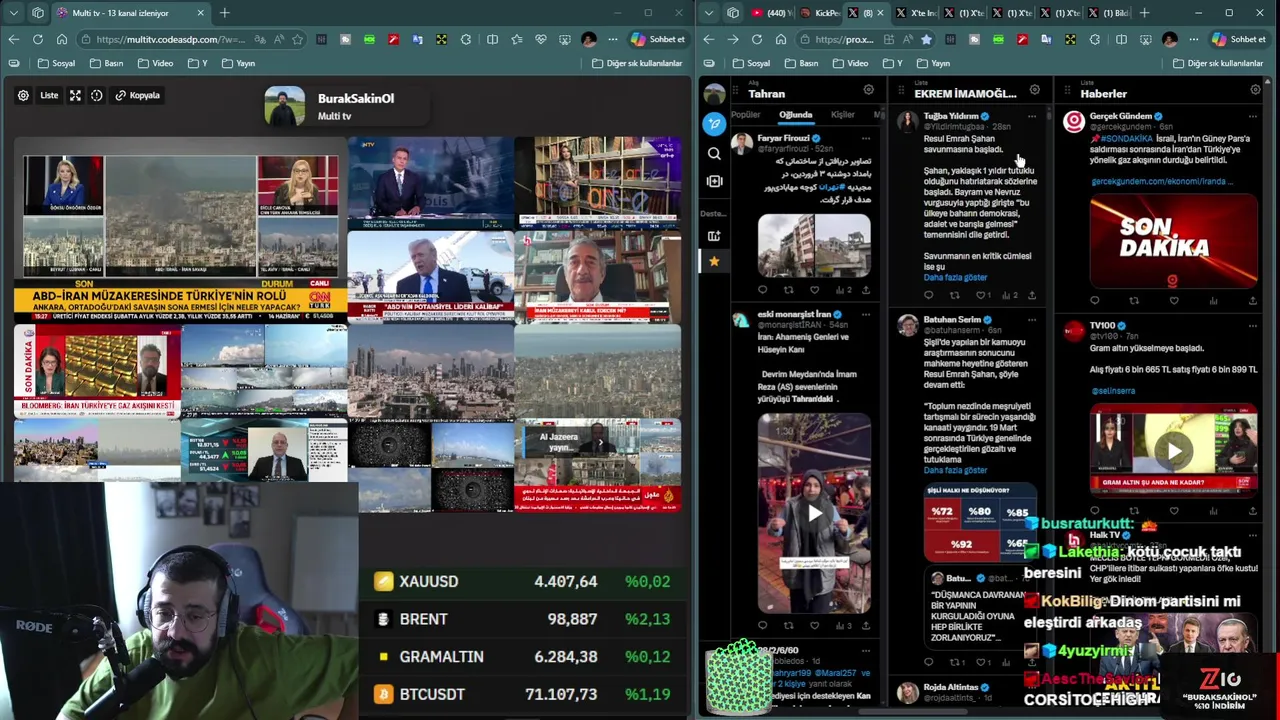Switch to the (1) Bildi tab

1109,13
